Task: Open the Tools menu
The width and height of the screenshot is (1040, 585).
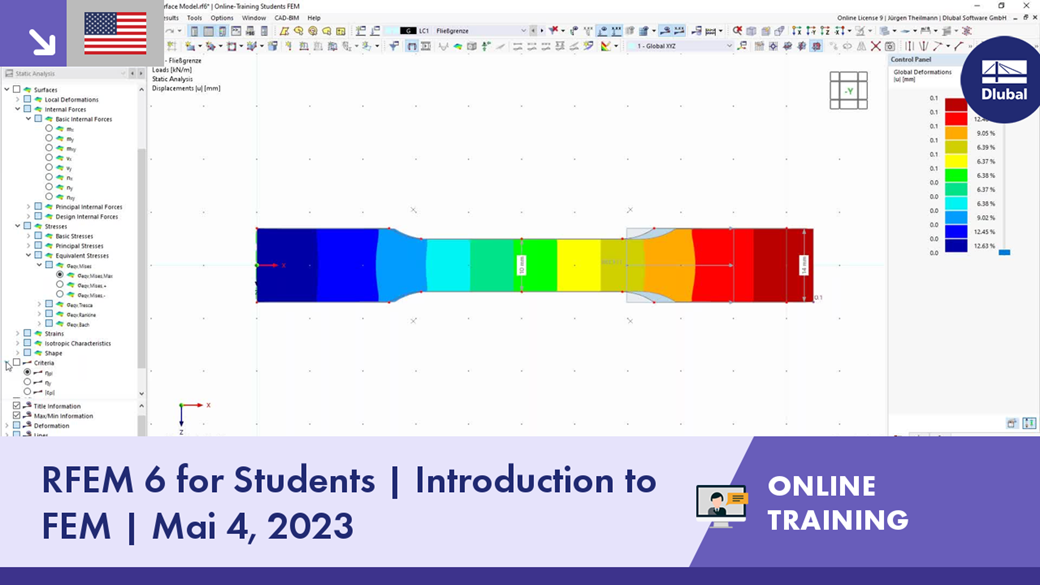Action: (x=194, y=18)
